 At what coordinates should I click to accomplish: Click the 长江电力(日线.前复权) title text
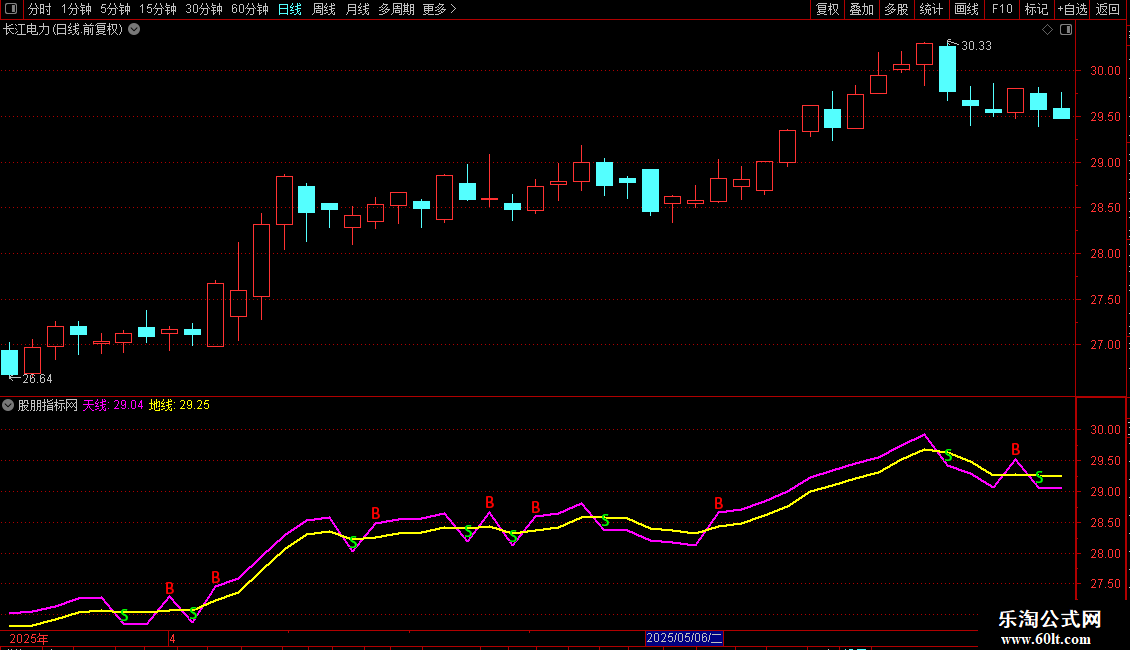coord(63,30)
